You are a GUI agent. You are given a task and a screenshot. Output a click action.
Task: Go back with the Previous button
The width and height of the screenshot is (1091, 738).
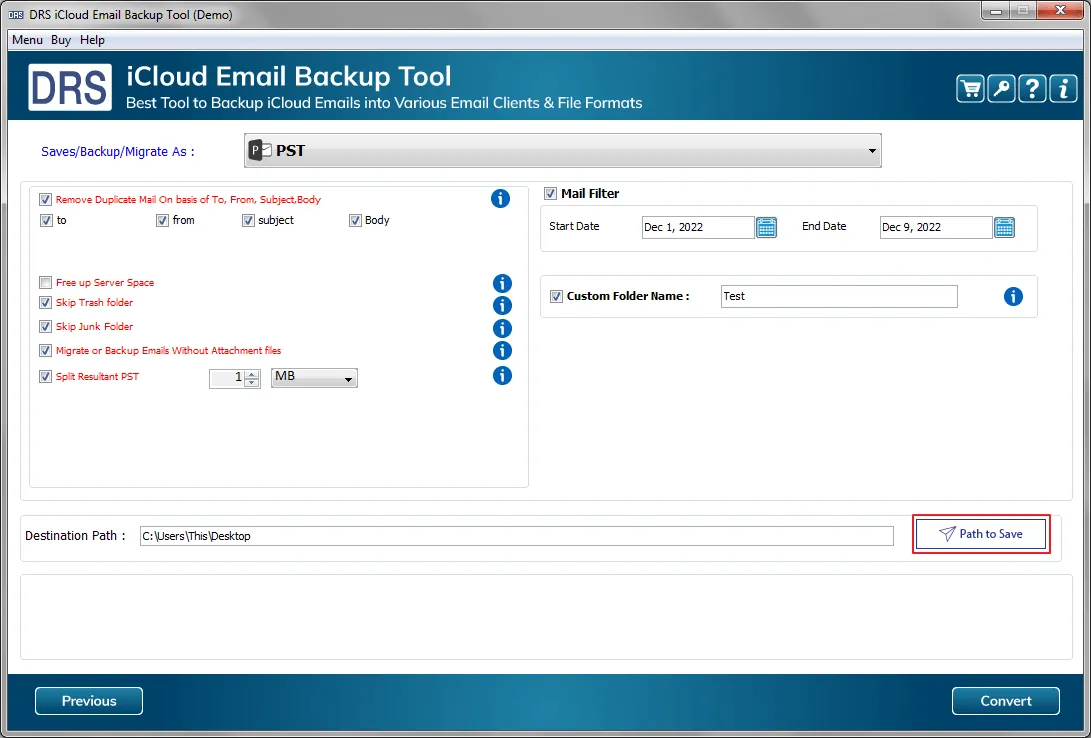89,701
